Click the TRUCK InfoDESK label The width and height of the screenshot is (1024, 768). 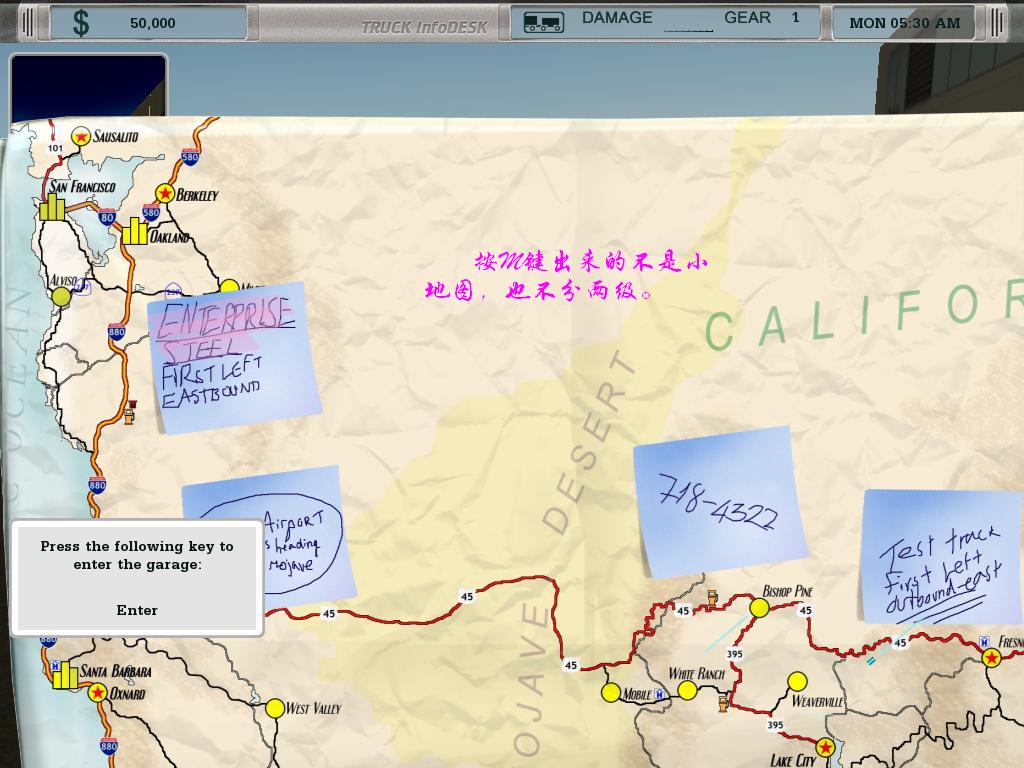pyautogui.click(x=424, y=27)
